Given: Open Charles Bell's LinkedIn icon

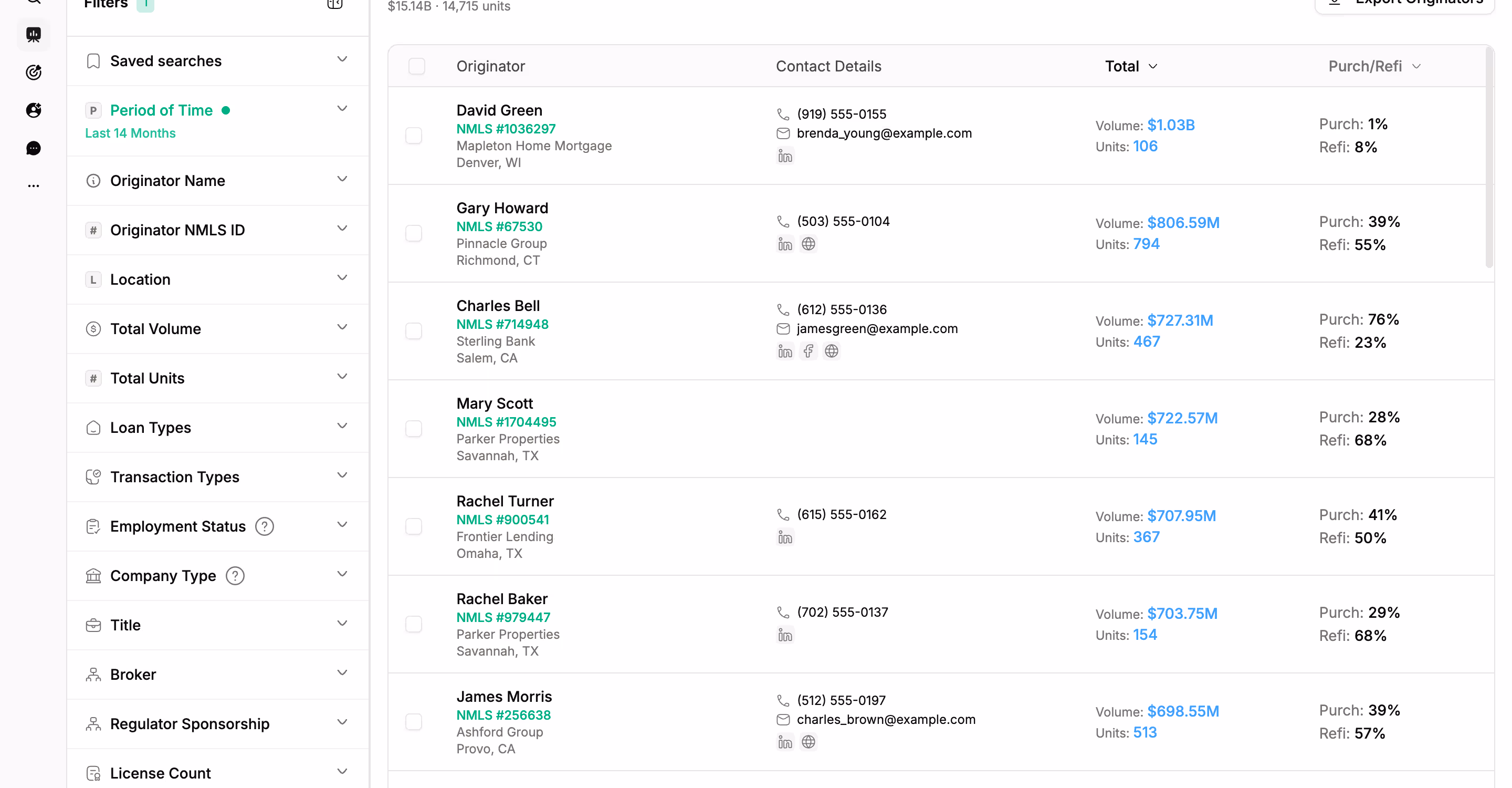Looking at the screenshot, I should point(785,352).
